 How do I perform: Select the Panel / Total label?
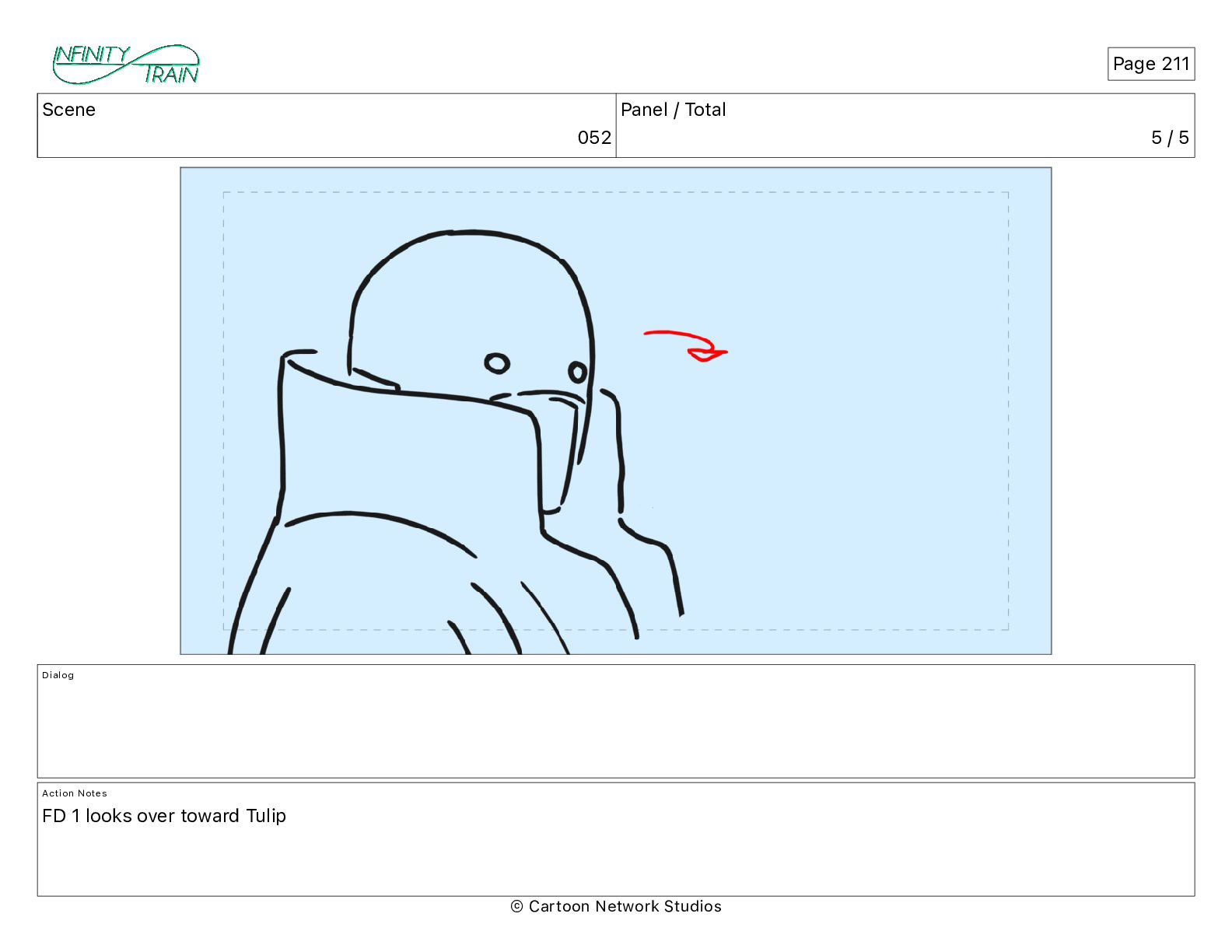click(674, 110)
